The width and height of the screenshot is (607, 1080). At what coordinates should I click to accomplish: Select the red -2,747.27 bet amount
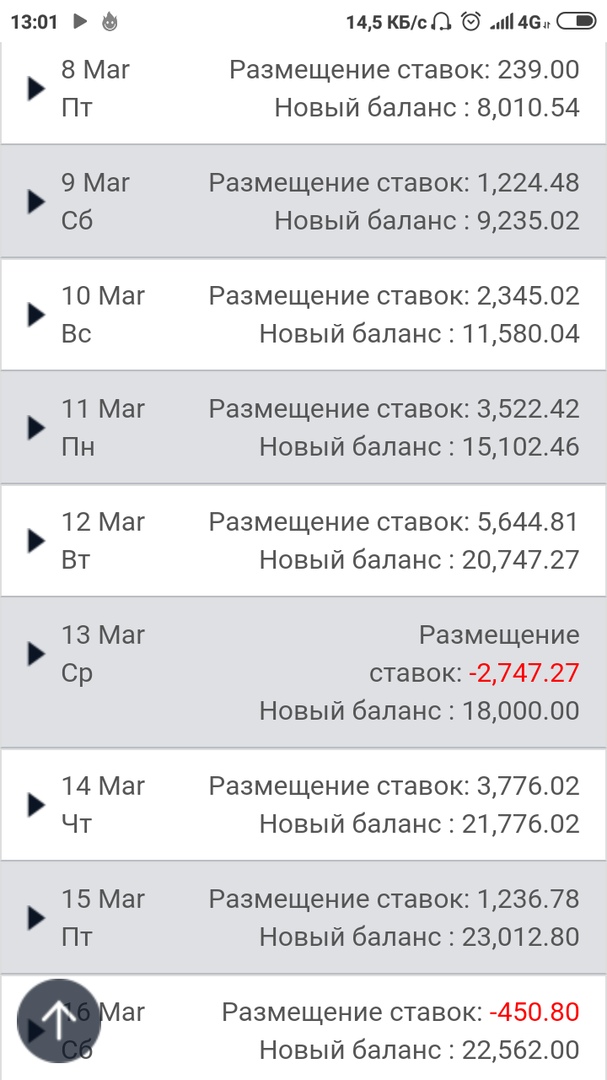click(524, 673)
